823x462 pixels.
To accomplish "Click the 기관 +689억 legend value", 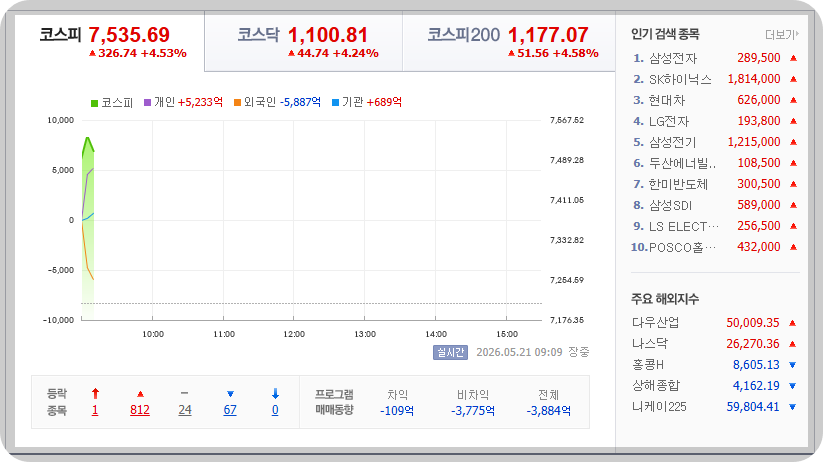I will click(x=384, y=102).
